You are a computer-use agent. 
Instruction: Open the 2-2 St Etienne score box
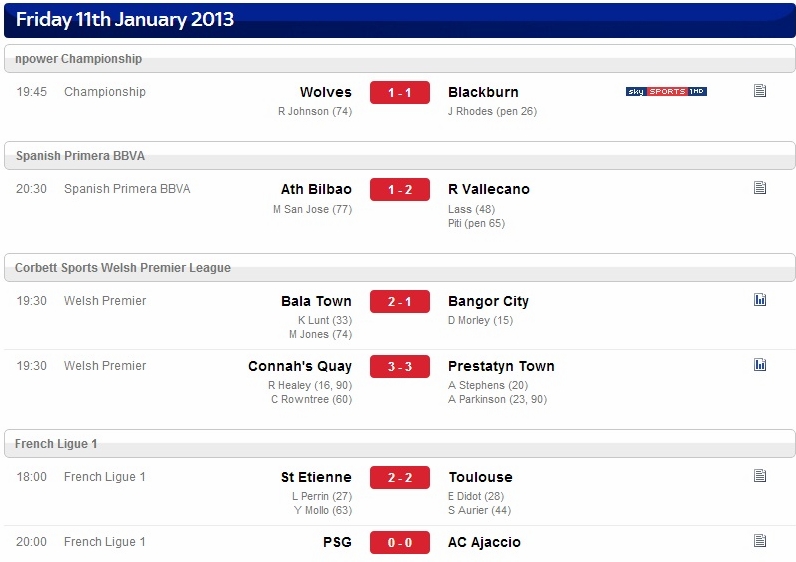pos(400,477)
